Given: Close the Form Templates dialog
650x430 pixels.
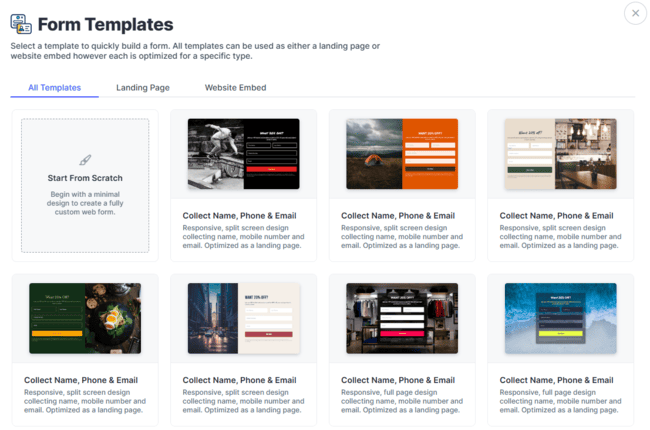Looking at the screenshot, I should point(635,13).
